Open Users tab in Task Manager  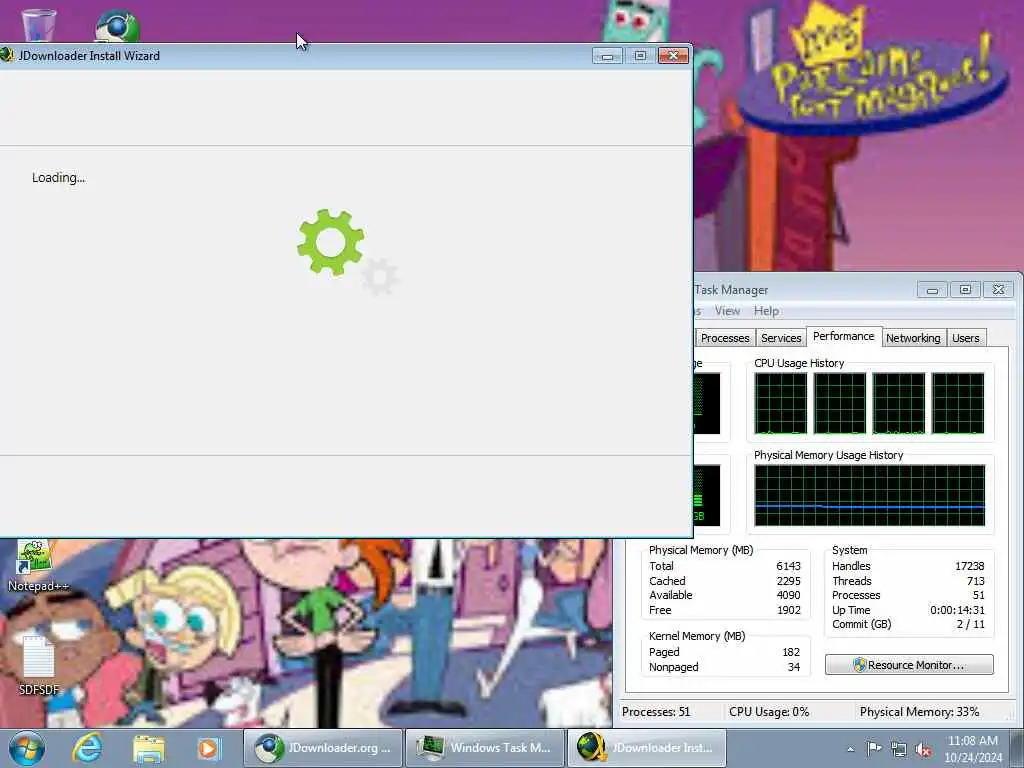point(965,338)
